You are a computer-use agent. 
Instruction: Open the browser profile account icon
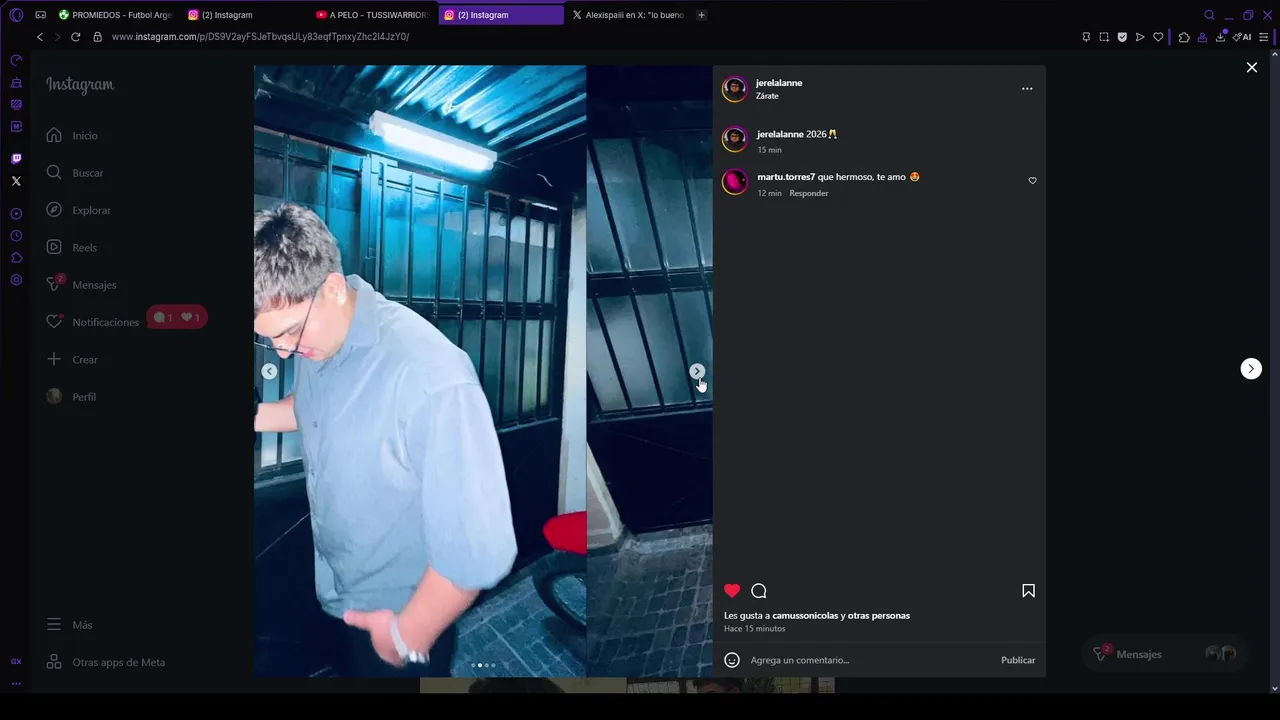point(1202,37)
